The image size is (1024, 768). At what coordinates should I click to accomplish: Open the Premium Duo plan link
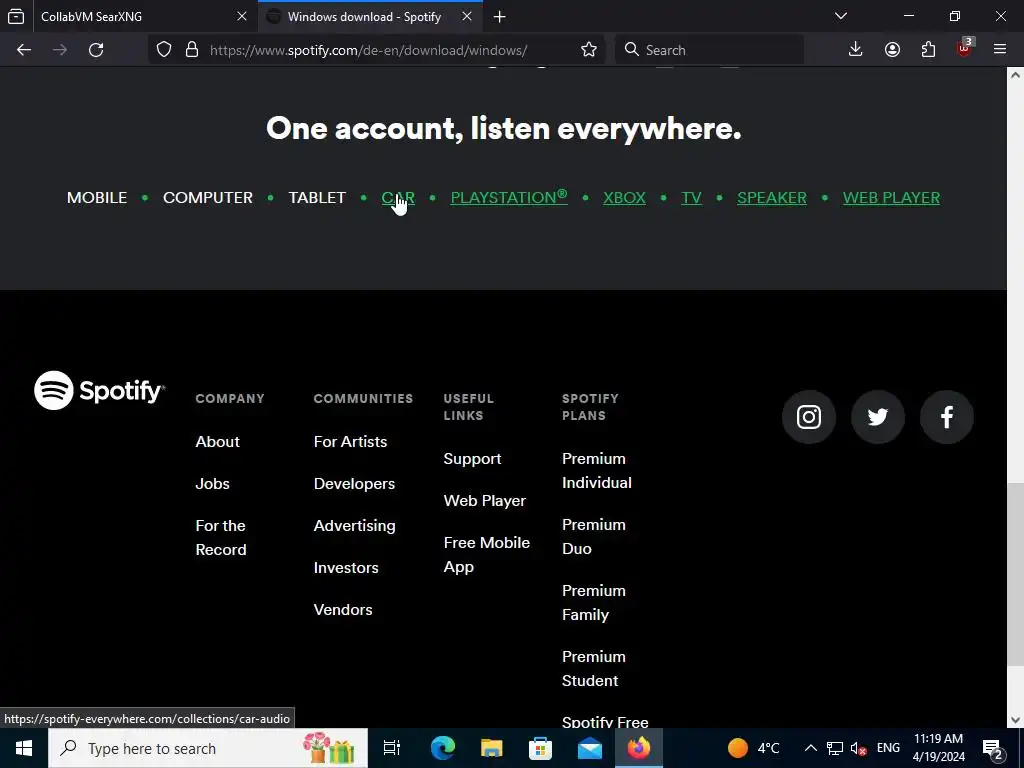point(594,536)
